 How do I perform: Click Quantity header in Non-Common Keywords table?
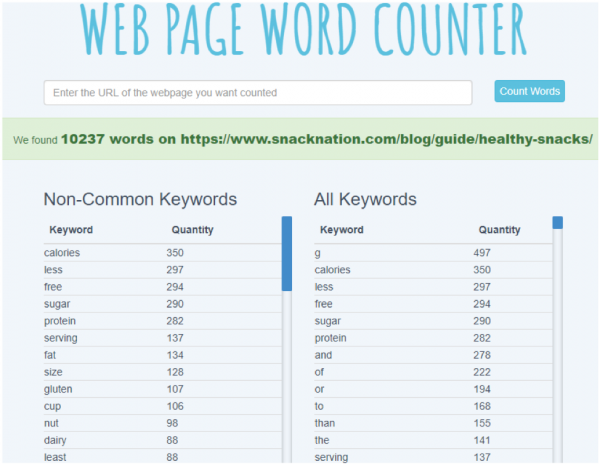coord(192,230)
